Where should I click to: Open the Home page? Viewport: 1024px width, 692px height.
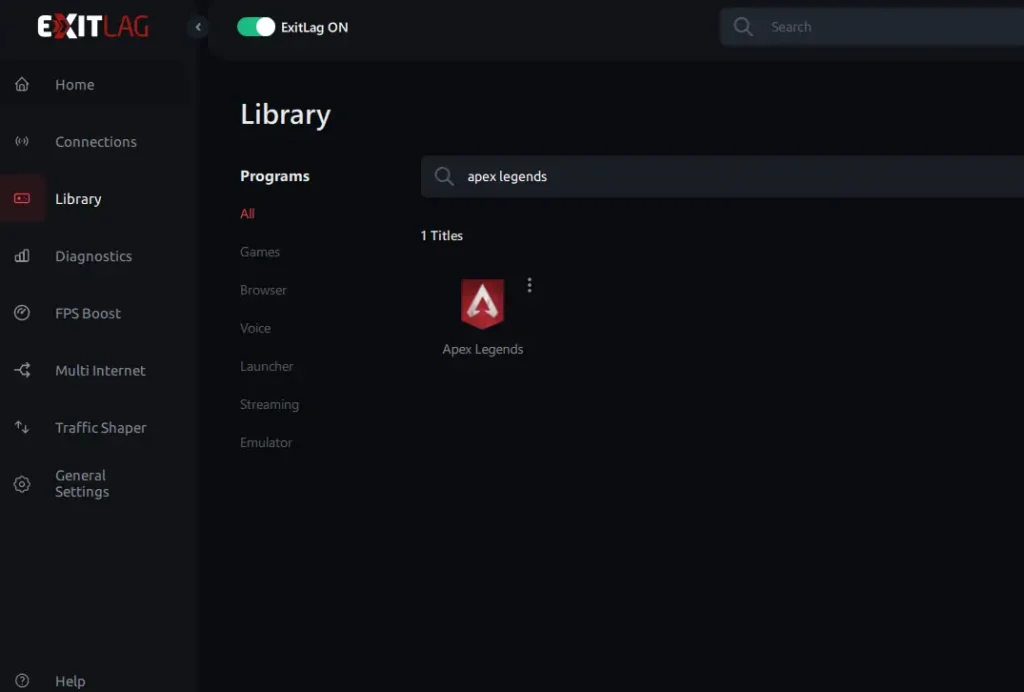[74, 85]
